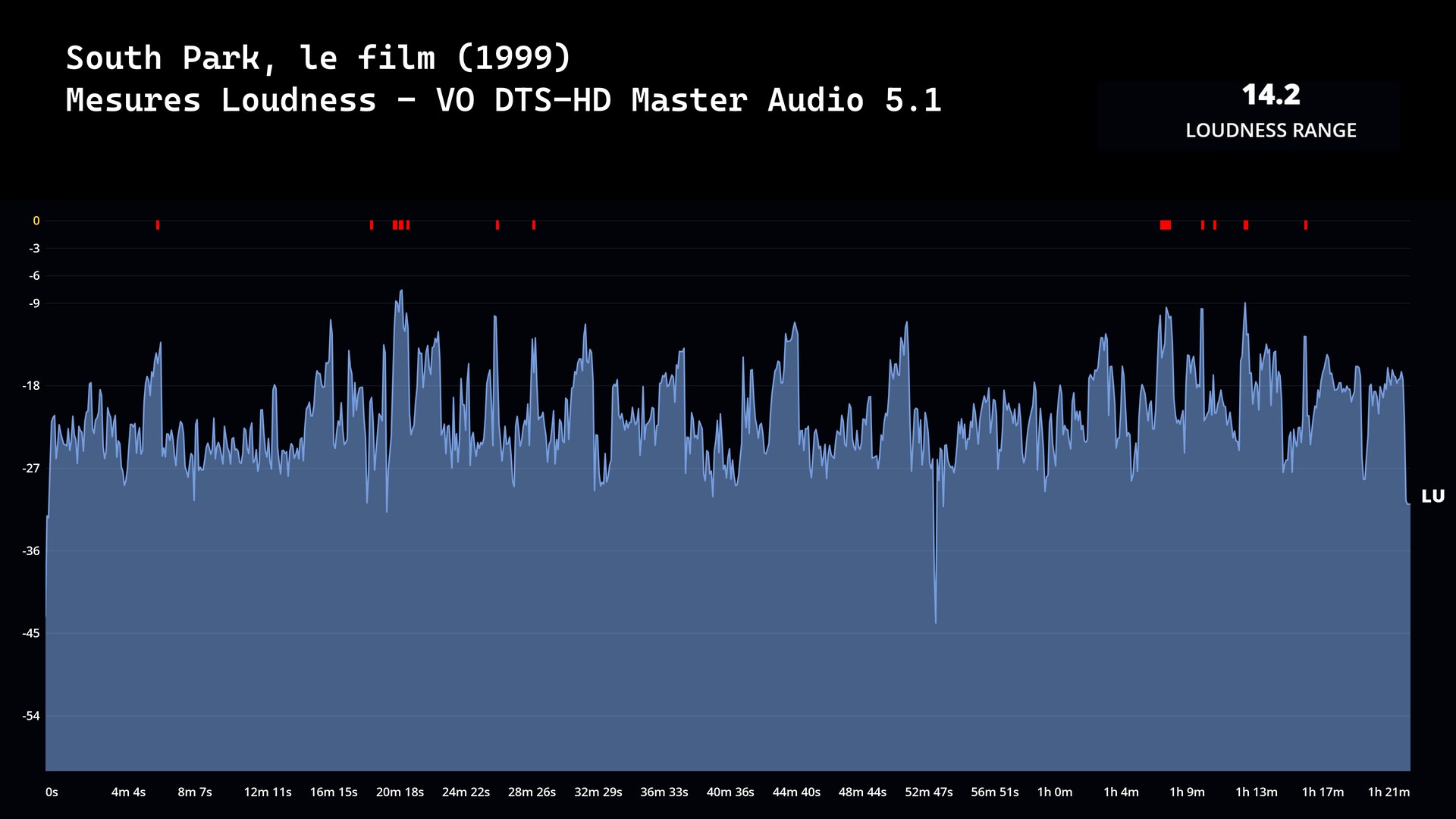Click the 1h 21m x-axis label
Image resolution: width=1456 pixels, height=819 pixels.
[1389, 792]
